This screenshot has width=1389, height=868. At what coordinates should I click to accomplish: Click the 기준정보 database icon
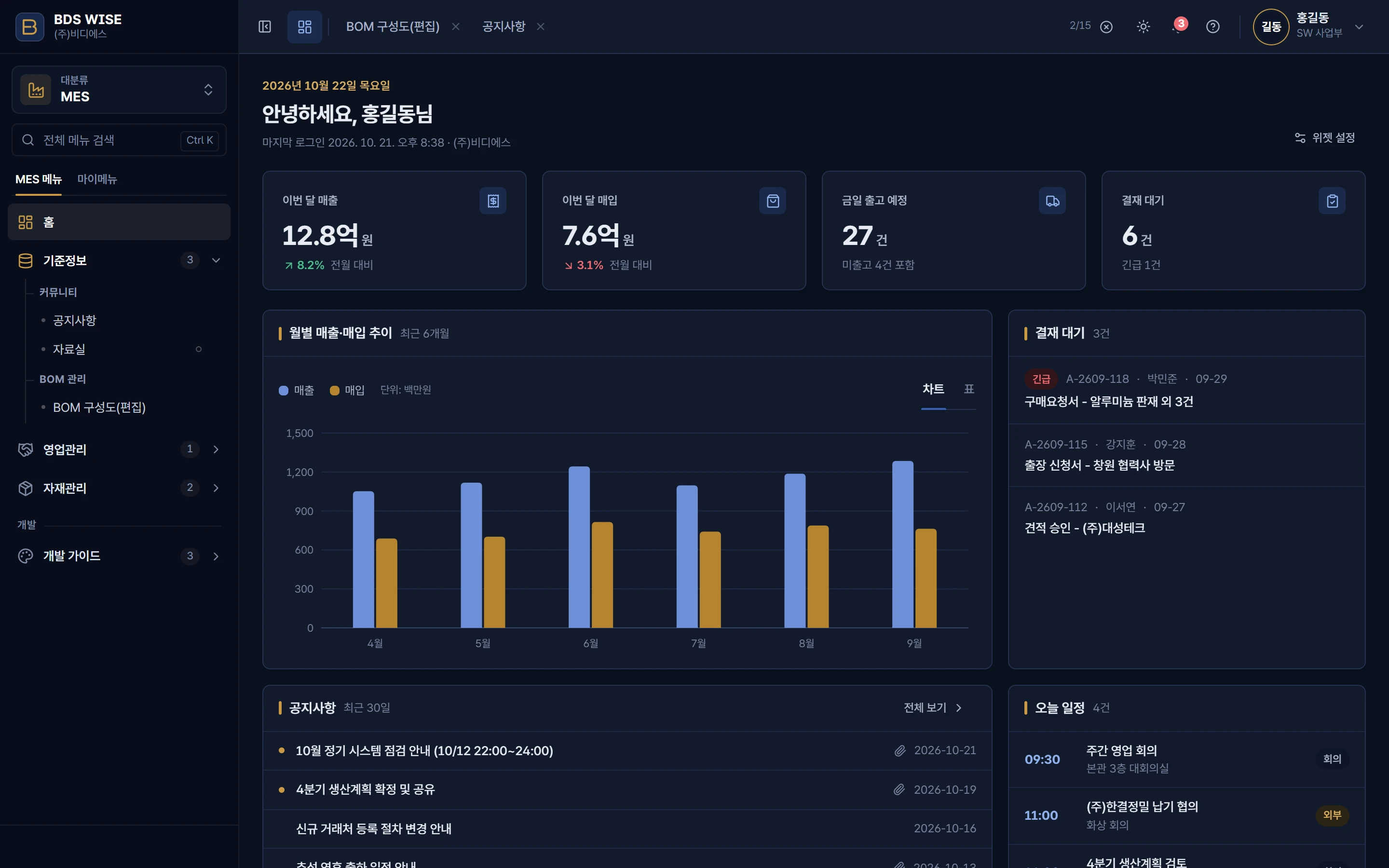pos(25,260)
